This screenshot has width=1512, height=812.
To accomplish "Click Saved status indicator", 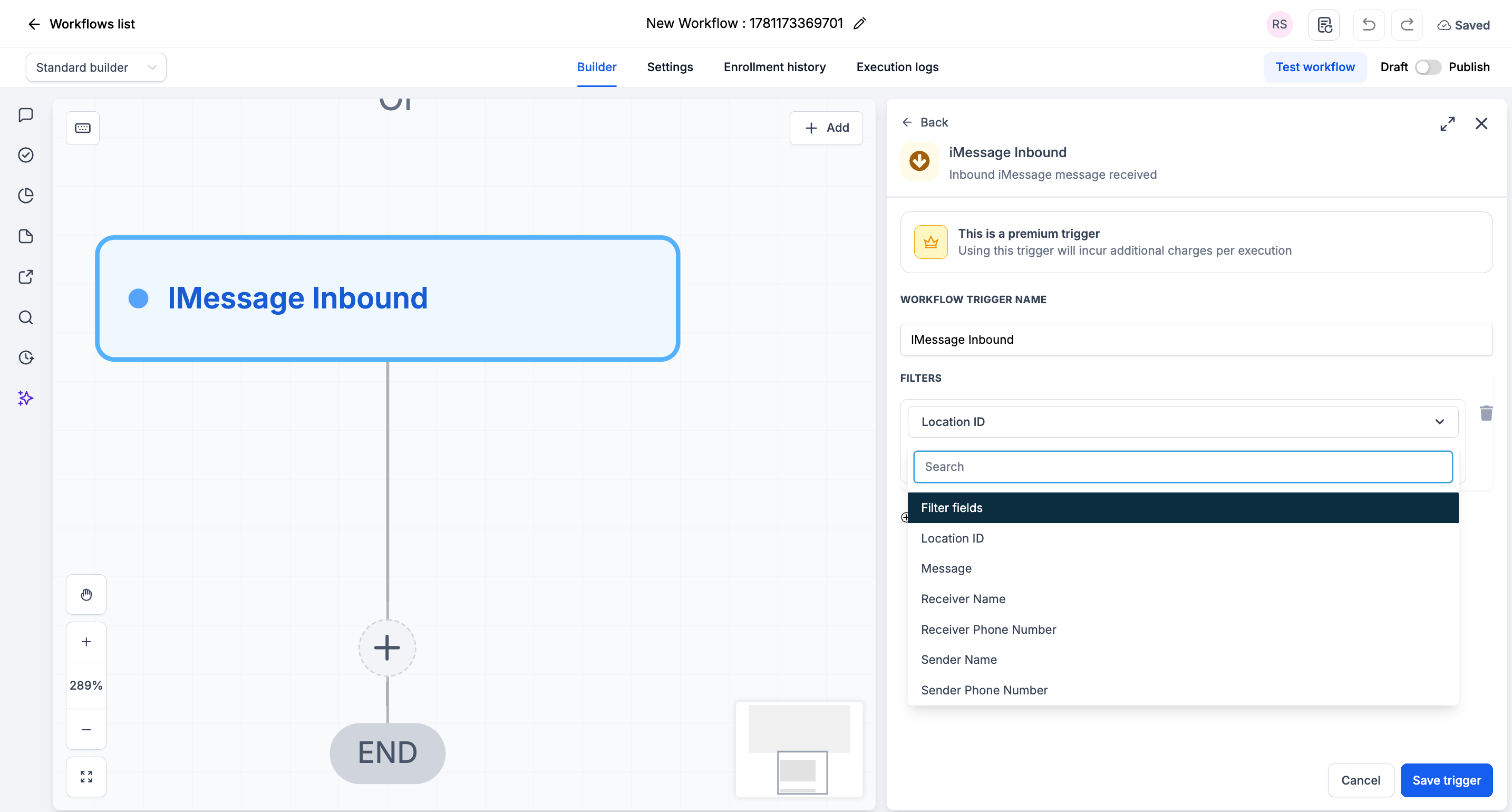I will (1463, 25).
